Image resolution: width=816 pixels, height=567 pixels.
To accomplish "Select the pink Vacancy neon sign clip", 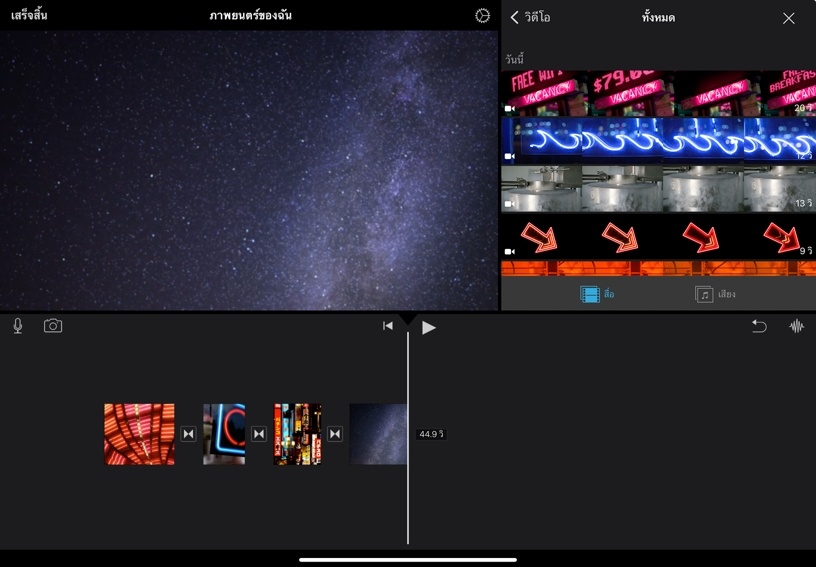I will click(658, 94).
